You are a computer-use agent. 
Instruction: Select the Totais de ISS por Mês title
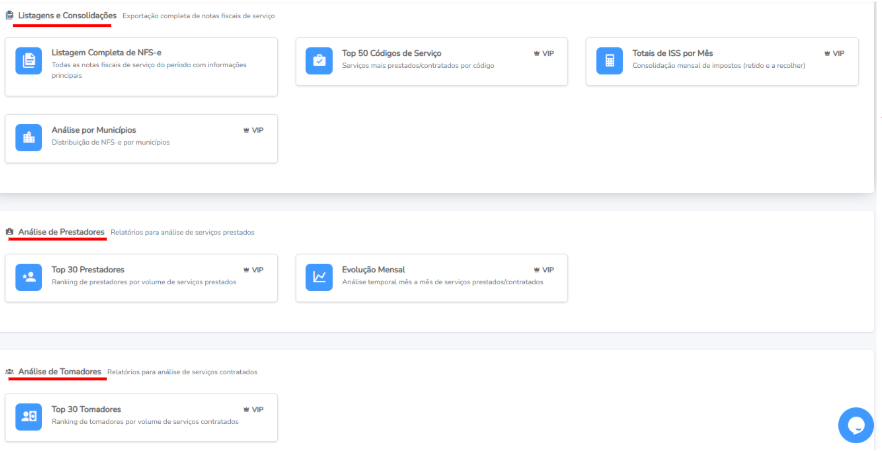tap(673, 53)
